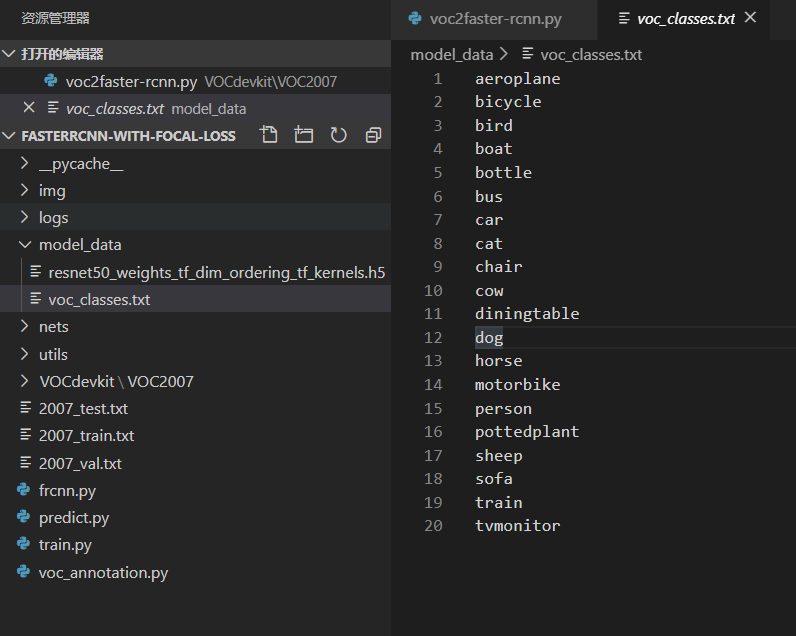The image size is (796, 636).
Task: Select voc_classes.txt in the model_data folder
Action: (195, 299)
